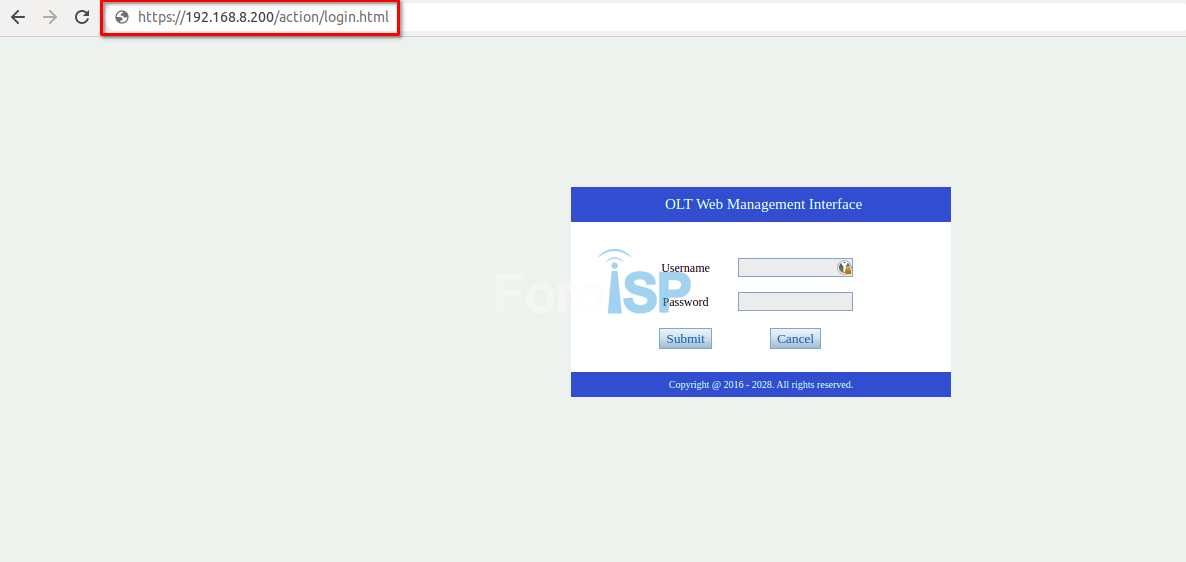
Task: Click the greyed forward arrow button
Action: click(50, 17)
